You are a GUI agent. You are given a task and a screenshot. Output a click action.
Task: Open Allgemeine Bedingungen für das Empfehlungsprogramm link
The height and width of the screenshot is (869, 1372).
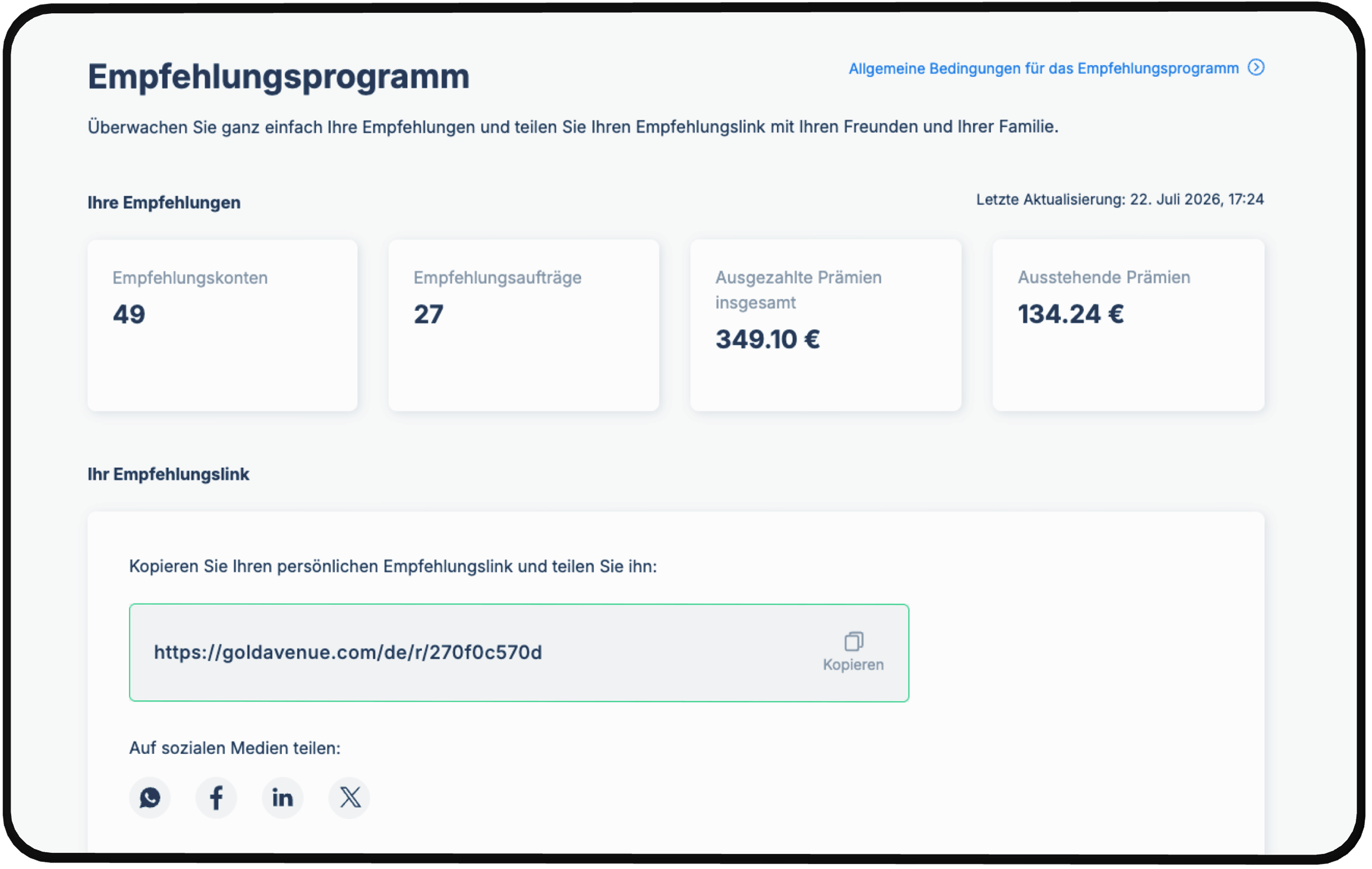point(1044,68)
